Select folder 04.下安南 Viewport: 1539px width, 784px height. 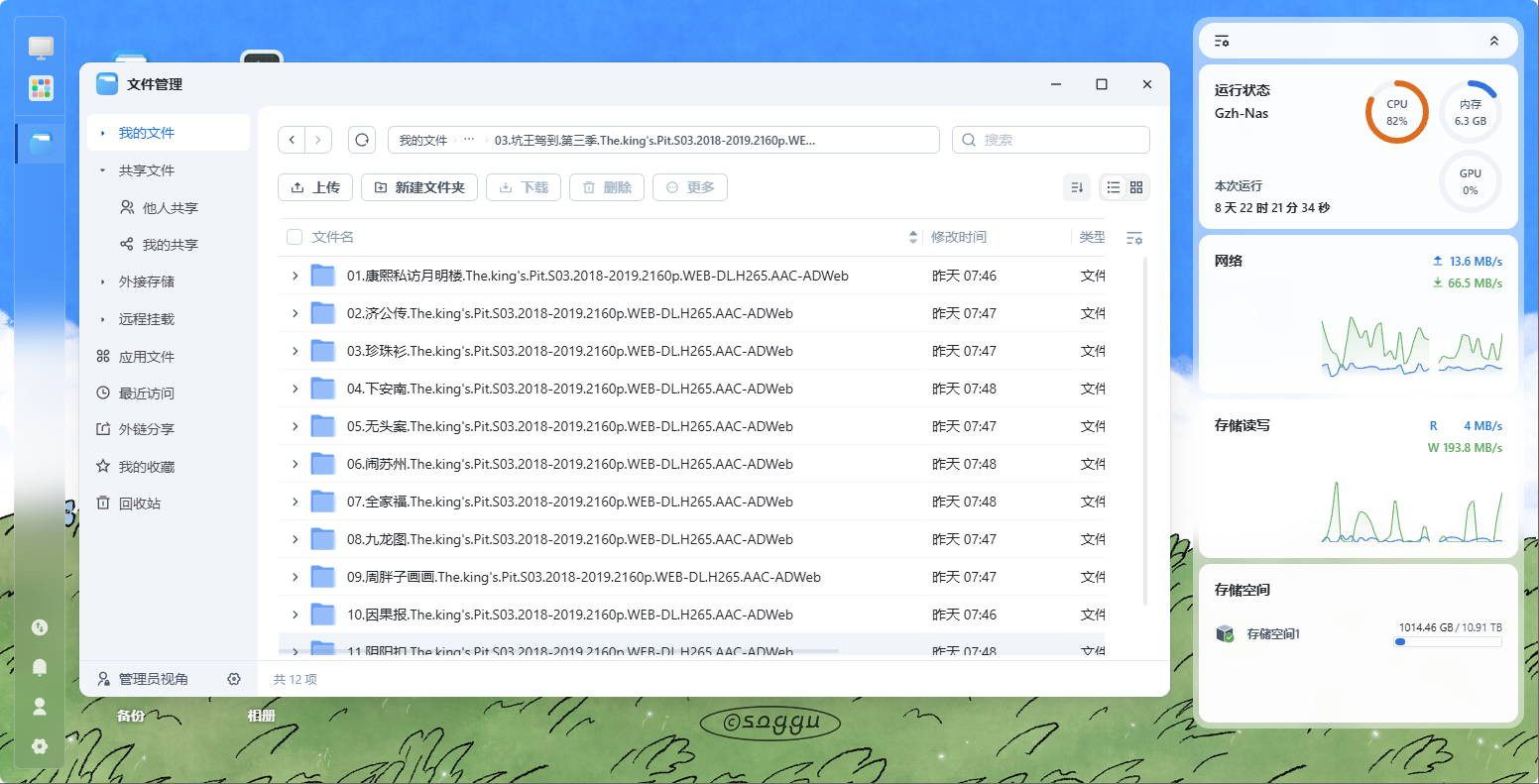coord(691,389)
